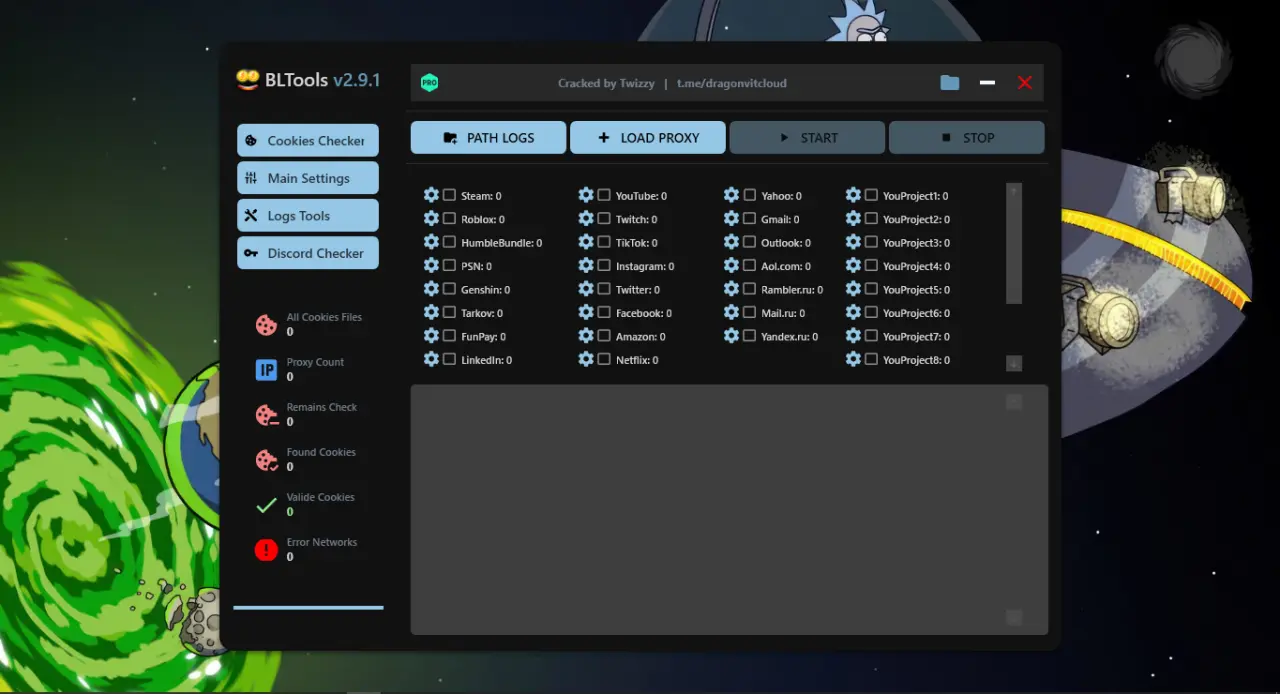The image size is (1280, 694).
Task: Open settings gear for Netflix
Action: coord(586,359)
